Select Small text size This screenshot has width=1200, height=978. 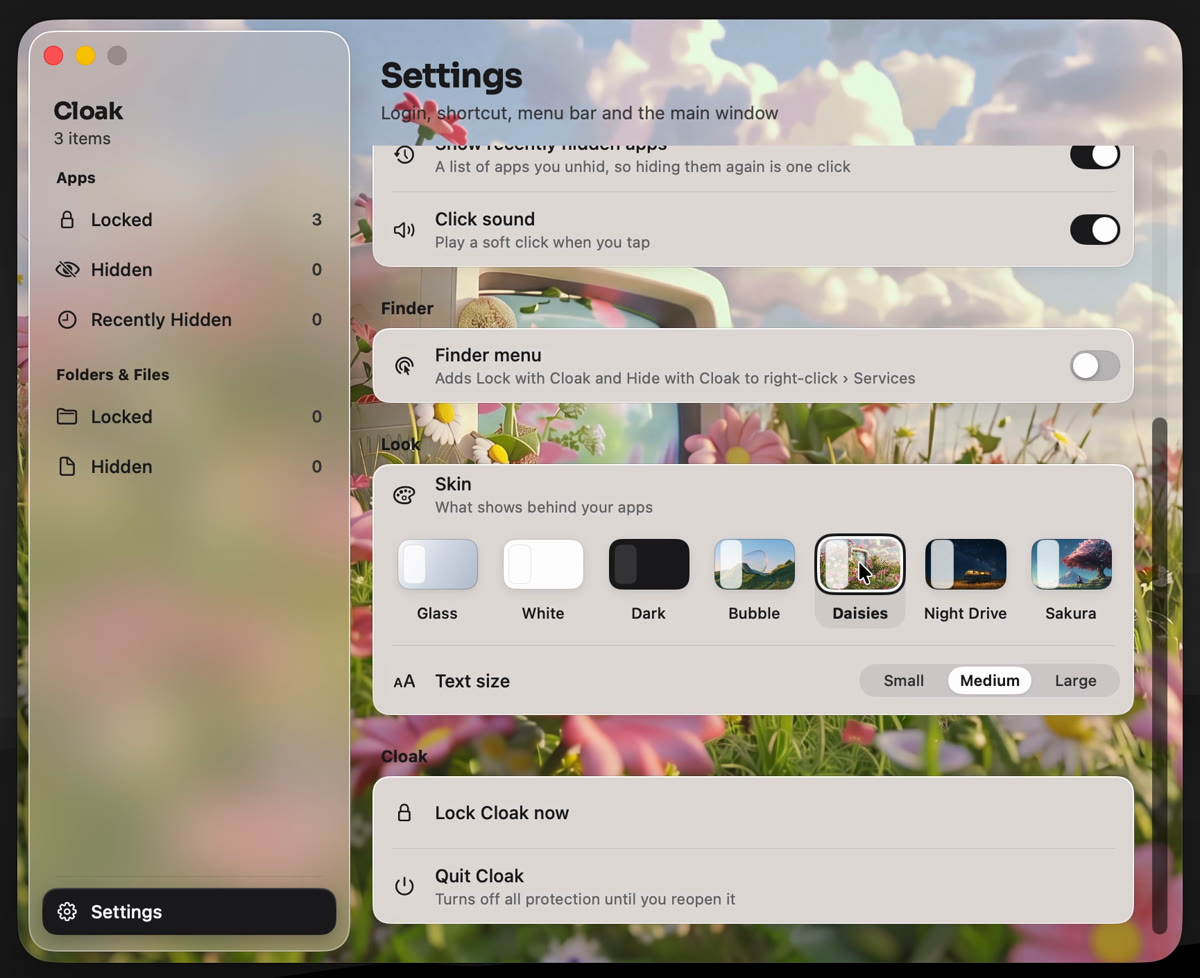coord(904,681)
